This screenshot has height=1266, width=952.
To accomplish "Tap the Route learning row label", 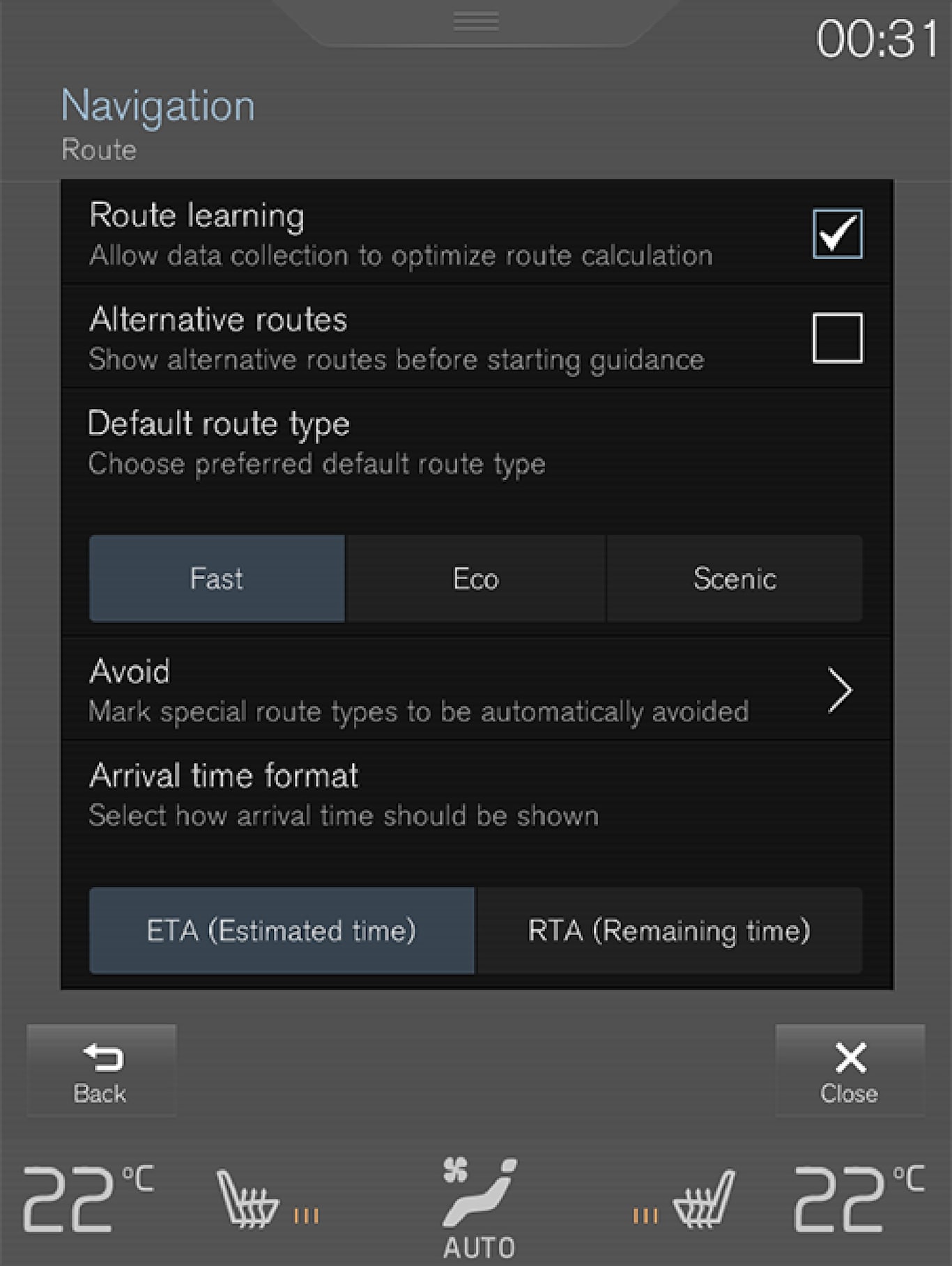I will tap(197, 215).
